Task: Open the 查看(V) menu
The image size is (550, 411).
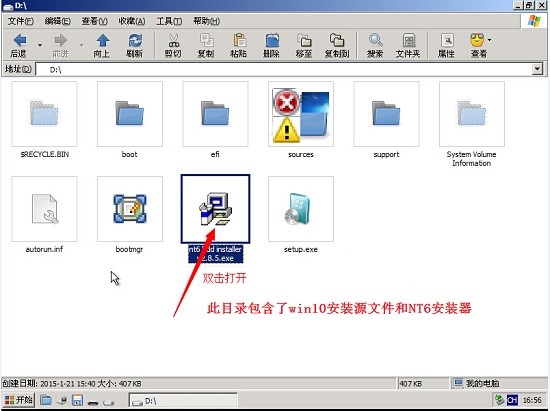Action: coord(95,21)
